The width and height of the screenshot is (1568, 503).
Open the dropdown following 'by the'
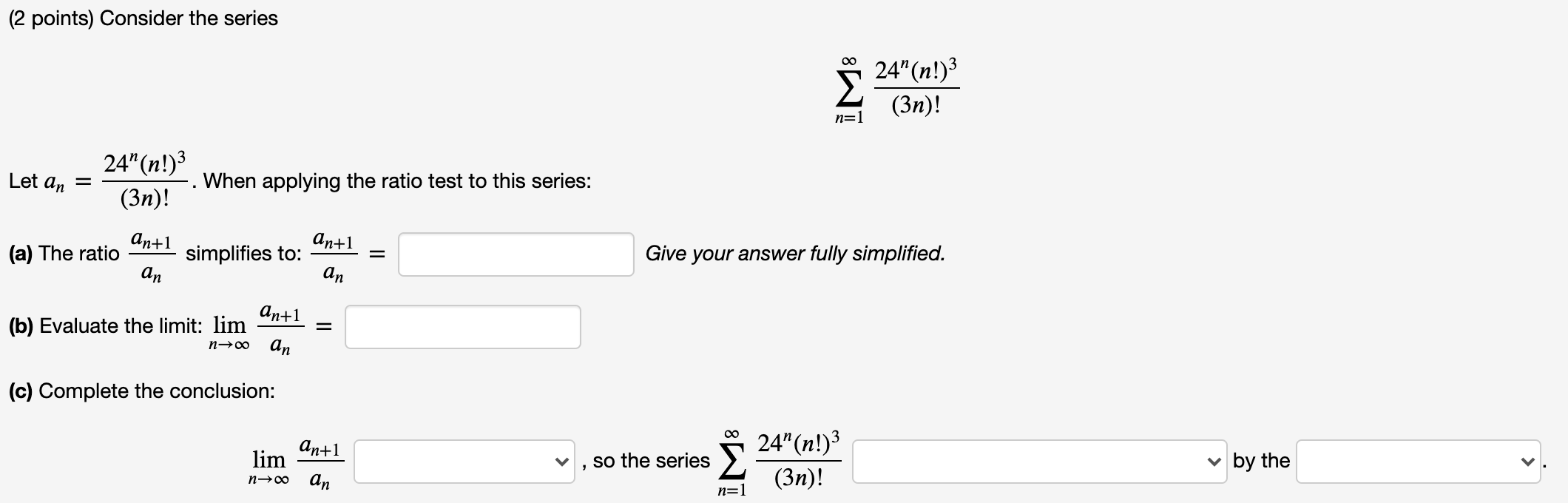point(1420,460)
